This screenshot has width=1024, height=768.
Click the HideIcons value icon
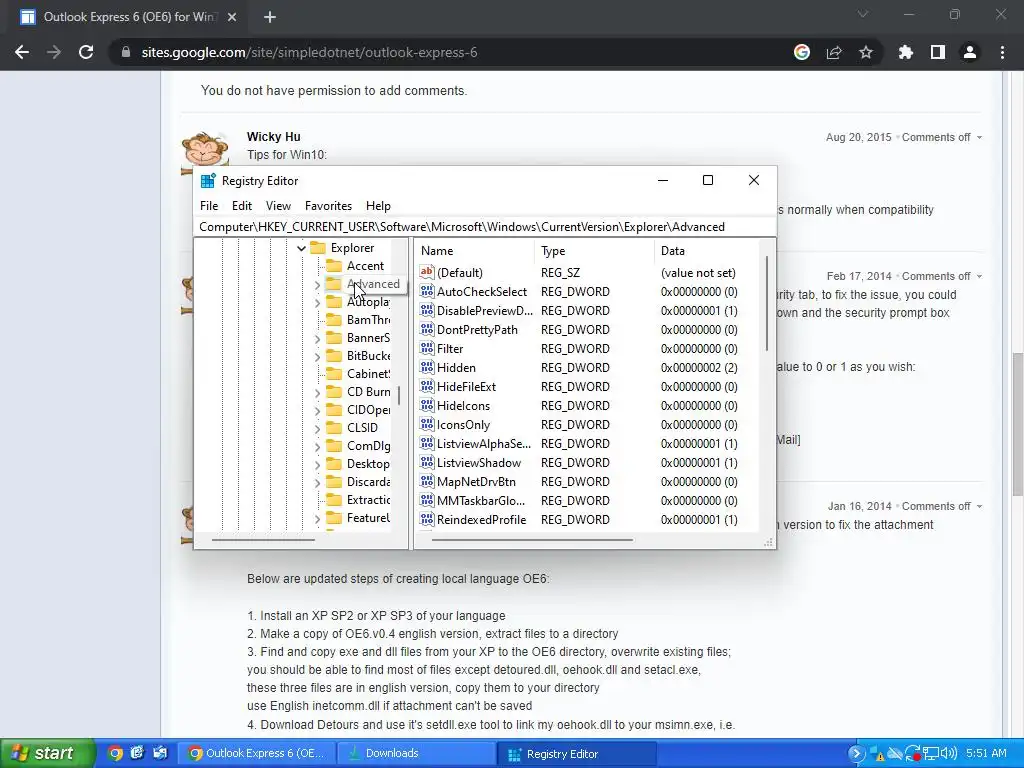(426, 405)
